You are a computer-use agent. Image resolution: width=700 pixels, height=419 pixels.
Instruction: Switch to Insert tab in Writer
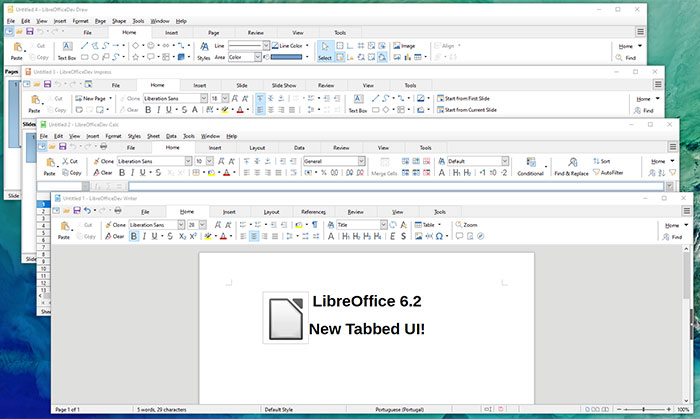pos(229,212)
